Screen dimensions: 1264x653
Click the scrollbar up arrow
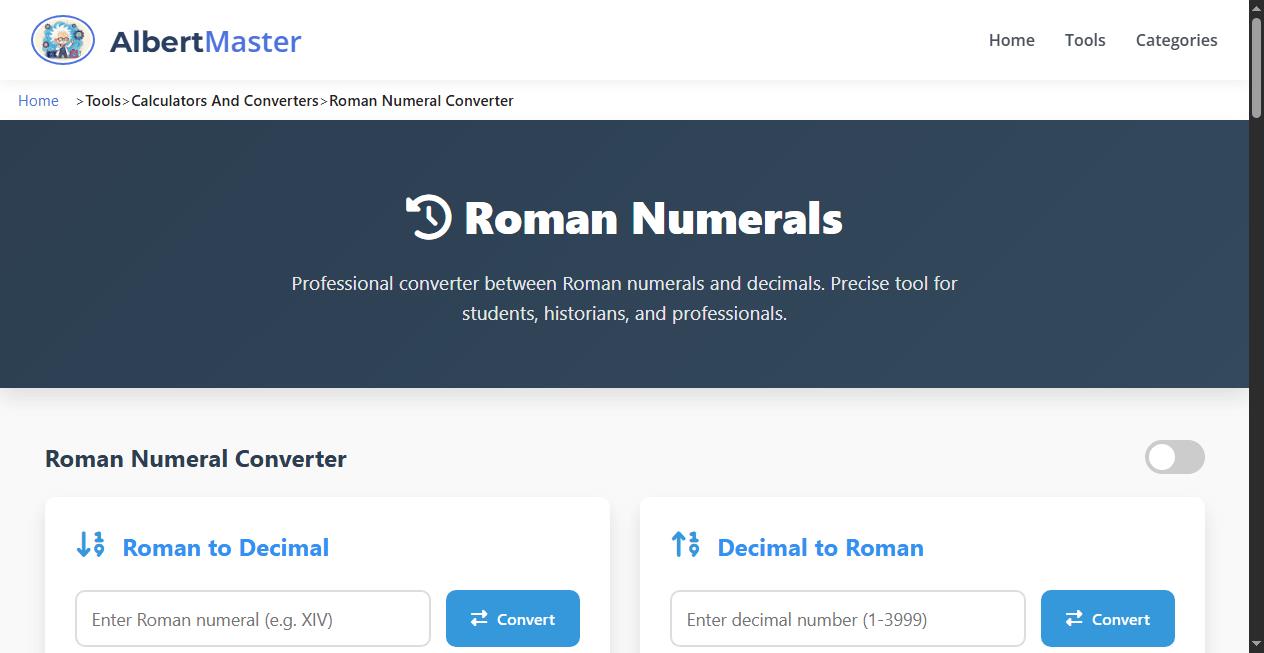[x=1256, y=7]
